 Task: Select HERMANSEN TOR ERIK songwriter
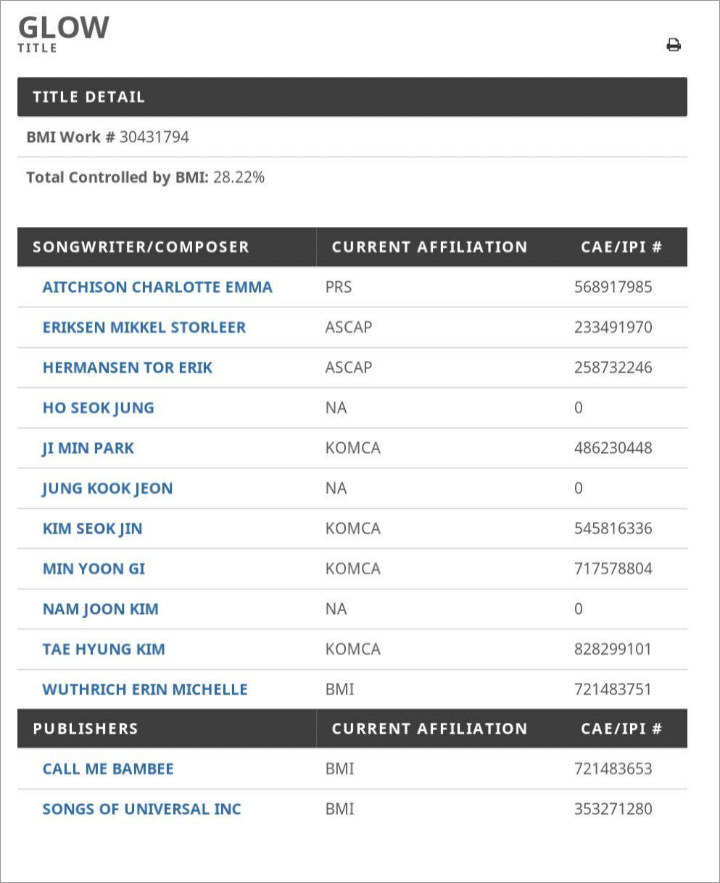pyautogui.click(x=128, y=368)
